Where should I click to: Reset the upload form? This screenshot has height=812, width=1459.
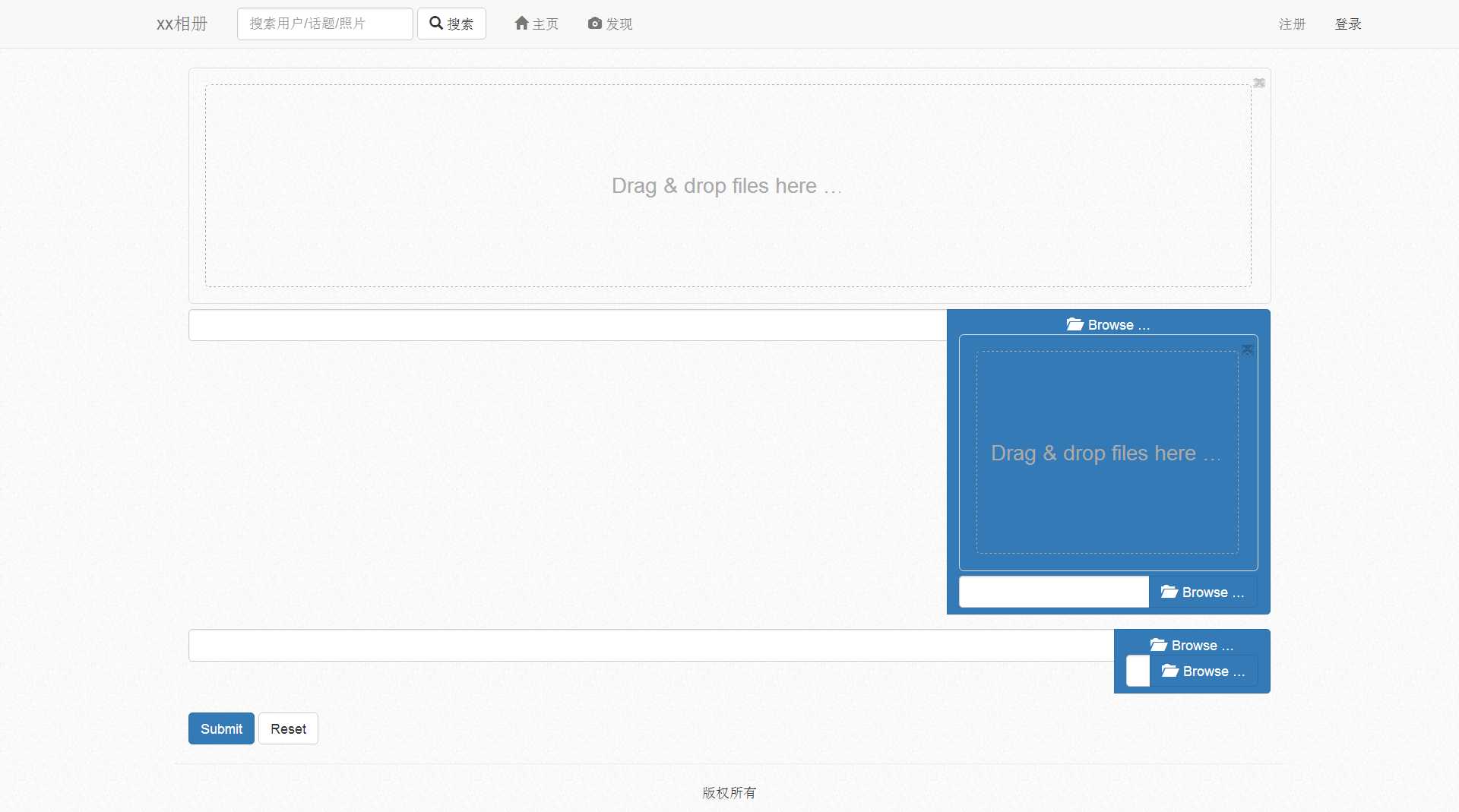click(288, 728)
